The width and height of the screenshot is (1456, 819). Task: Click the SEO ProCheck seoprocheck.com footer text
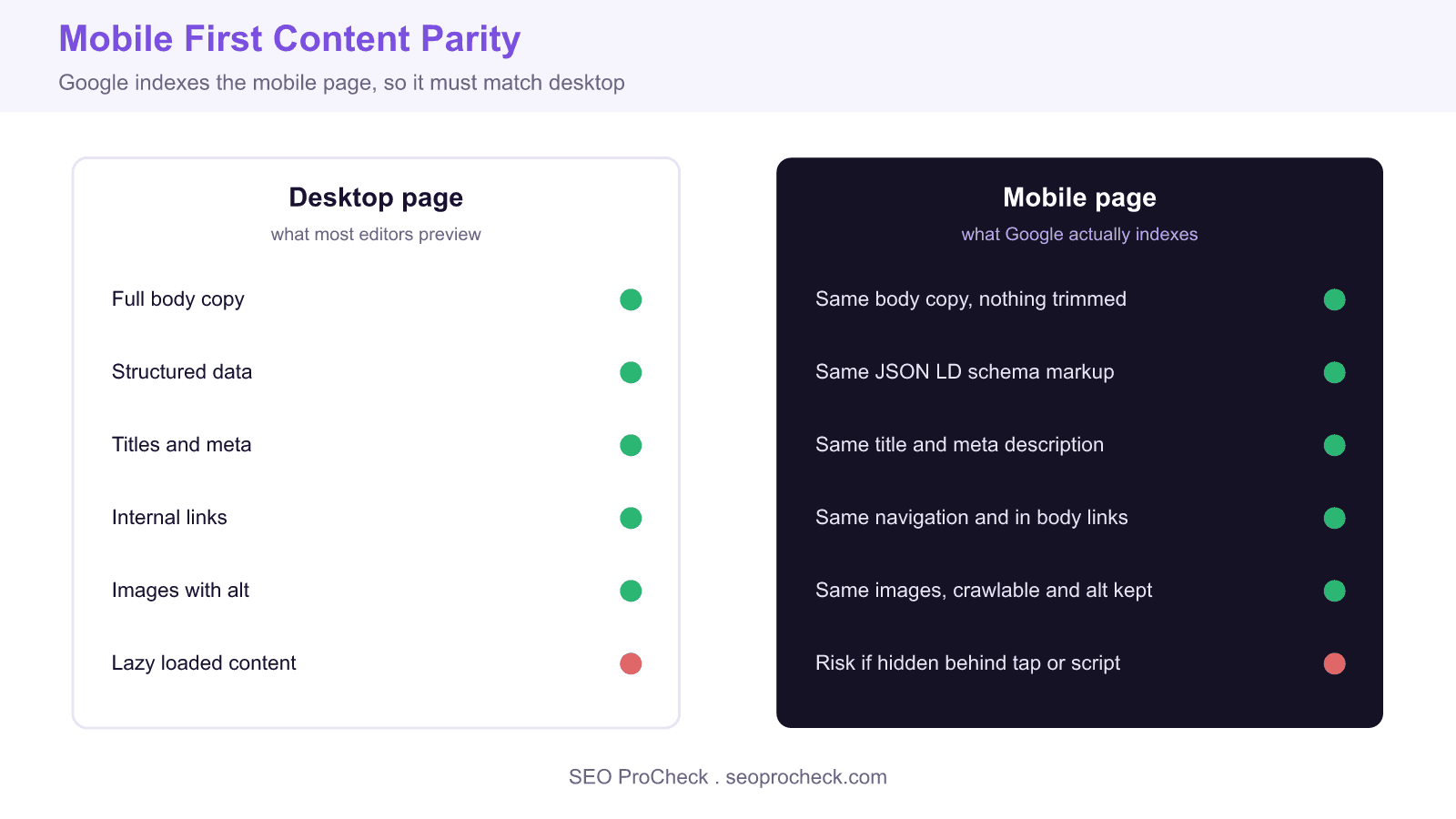click(x=728, y=777)
